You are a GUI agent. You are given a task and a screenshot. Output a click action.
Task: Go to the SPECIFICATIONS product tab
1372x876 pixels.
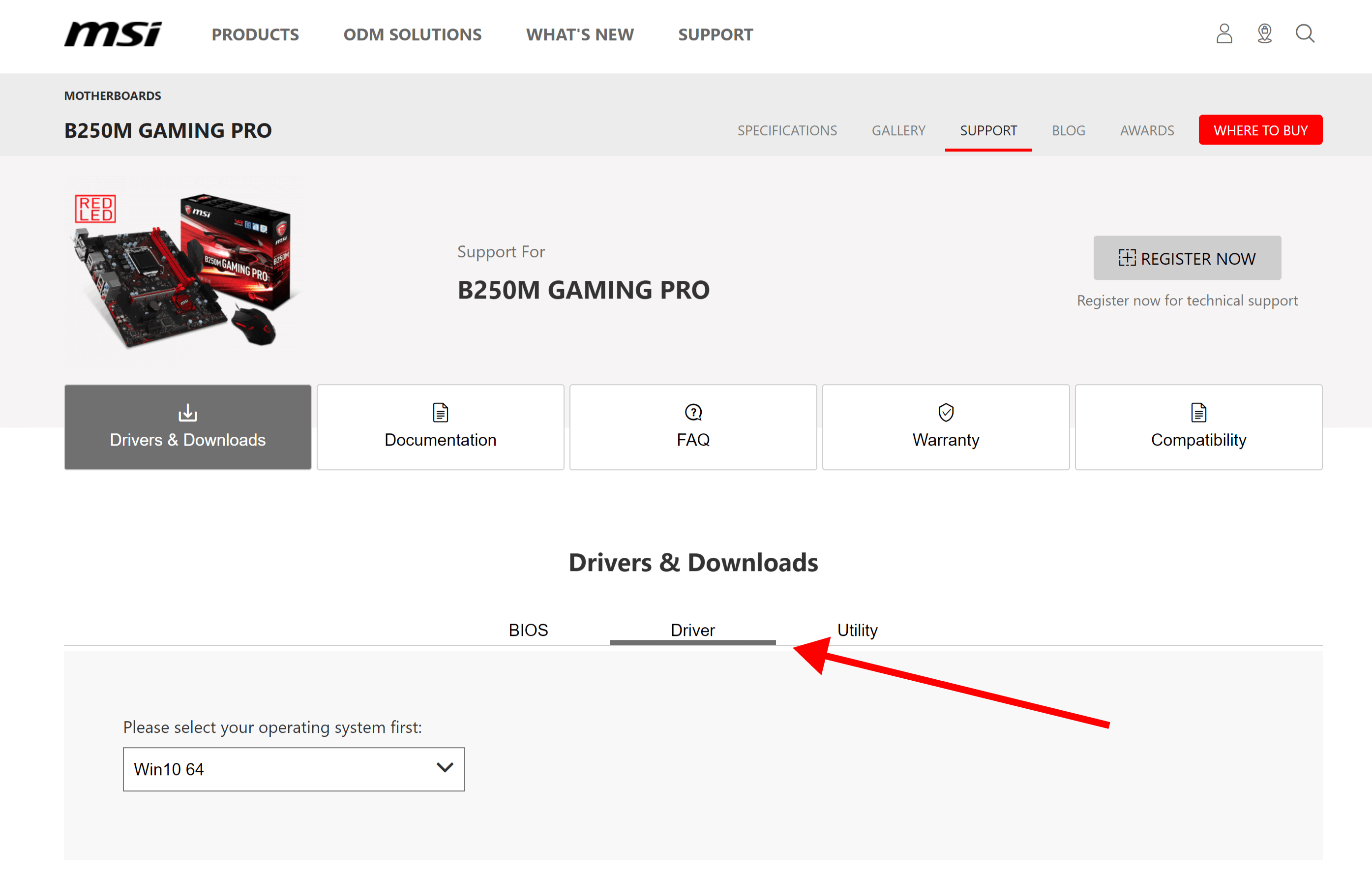[787, 130]
